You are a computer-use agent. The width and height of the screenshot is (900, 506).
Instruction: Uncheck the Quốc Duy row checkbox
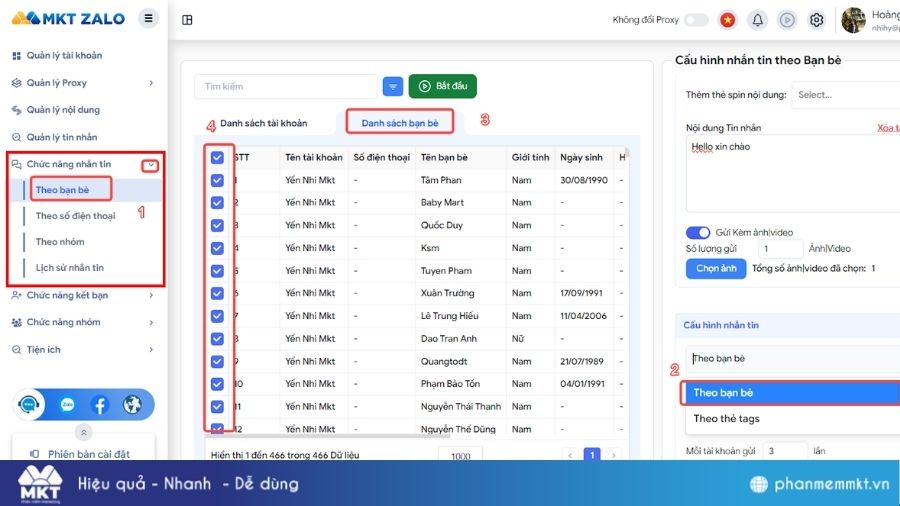[217, 225]
